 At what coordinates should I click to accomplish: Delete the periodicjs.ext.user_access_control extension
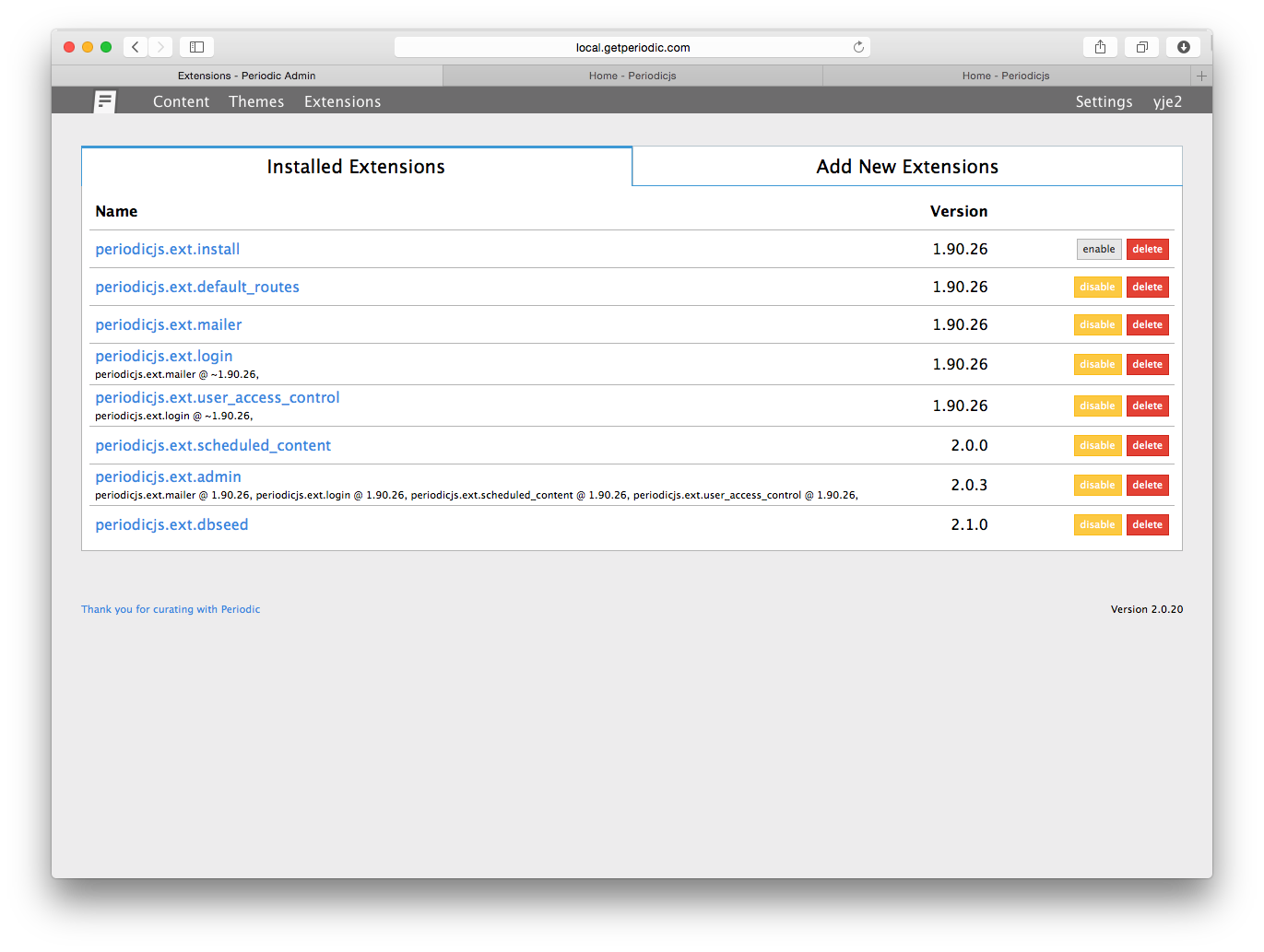[1148, 405]
